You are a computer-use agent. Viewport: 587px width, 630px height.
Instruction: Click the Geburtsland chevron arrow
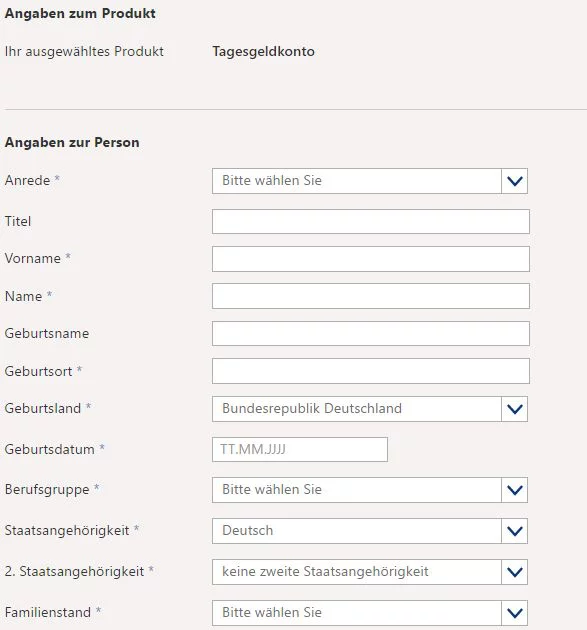[x=515, y=409]
